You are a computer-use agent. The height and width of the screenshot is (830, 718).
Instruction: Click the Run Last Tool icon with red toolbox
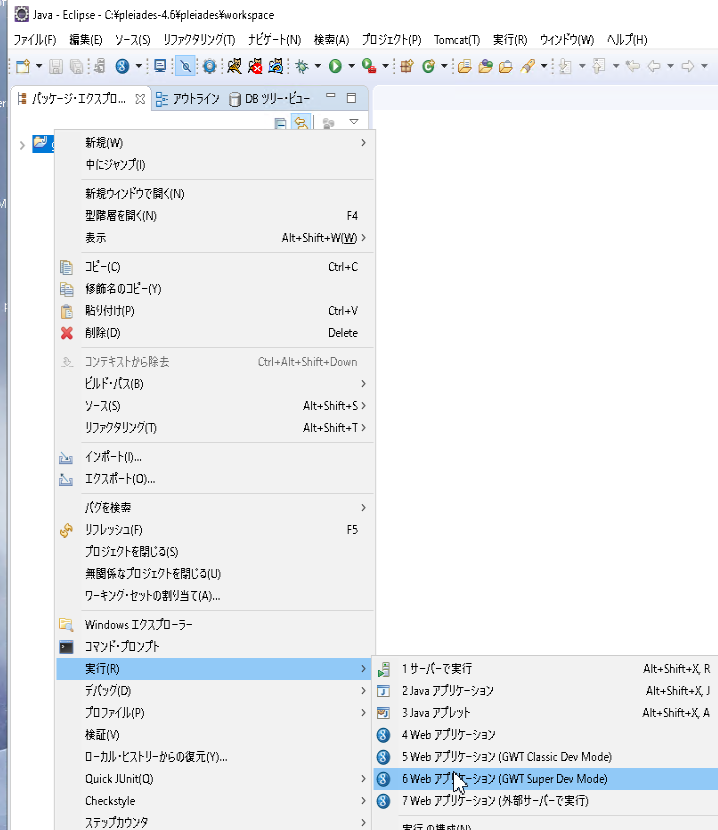point(369,66)
